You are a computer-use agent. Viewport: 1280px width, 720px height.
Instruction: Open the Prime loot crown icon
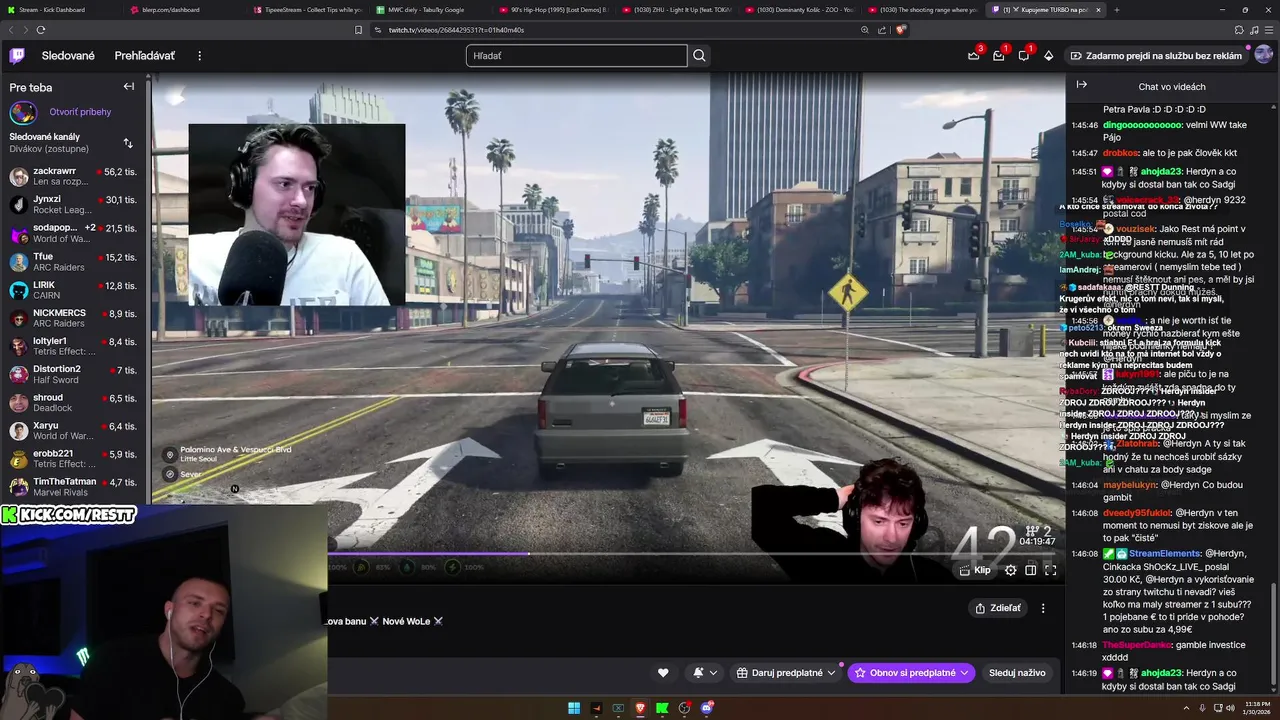[x=973, y=56]
